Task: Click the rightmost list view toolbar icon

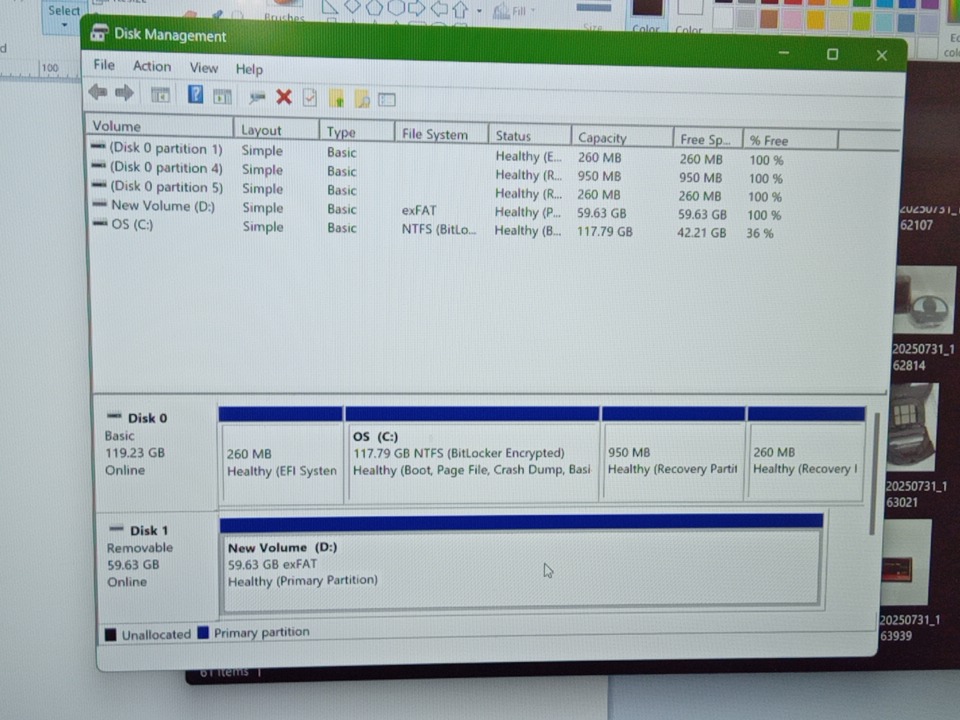Action: tap(387, 99)
